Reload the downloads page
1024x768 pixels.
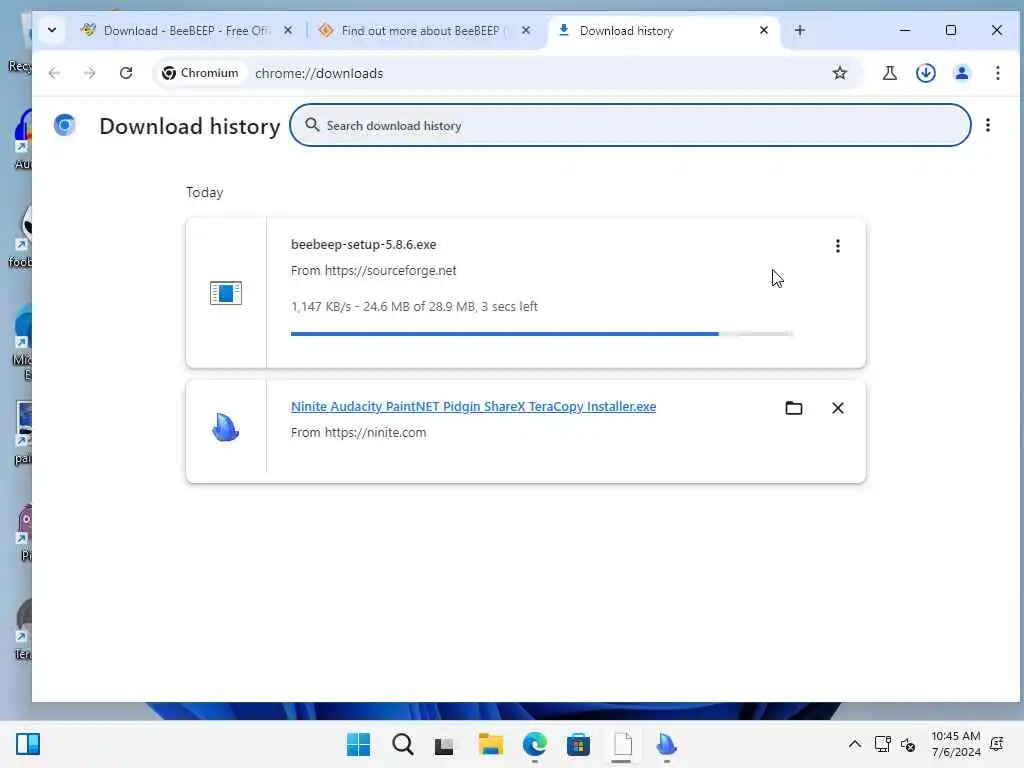click(126, 73)
